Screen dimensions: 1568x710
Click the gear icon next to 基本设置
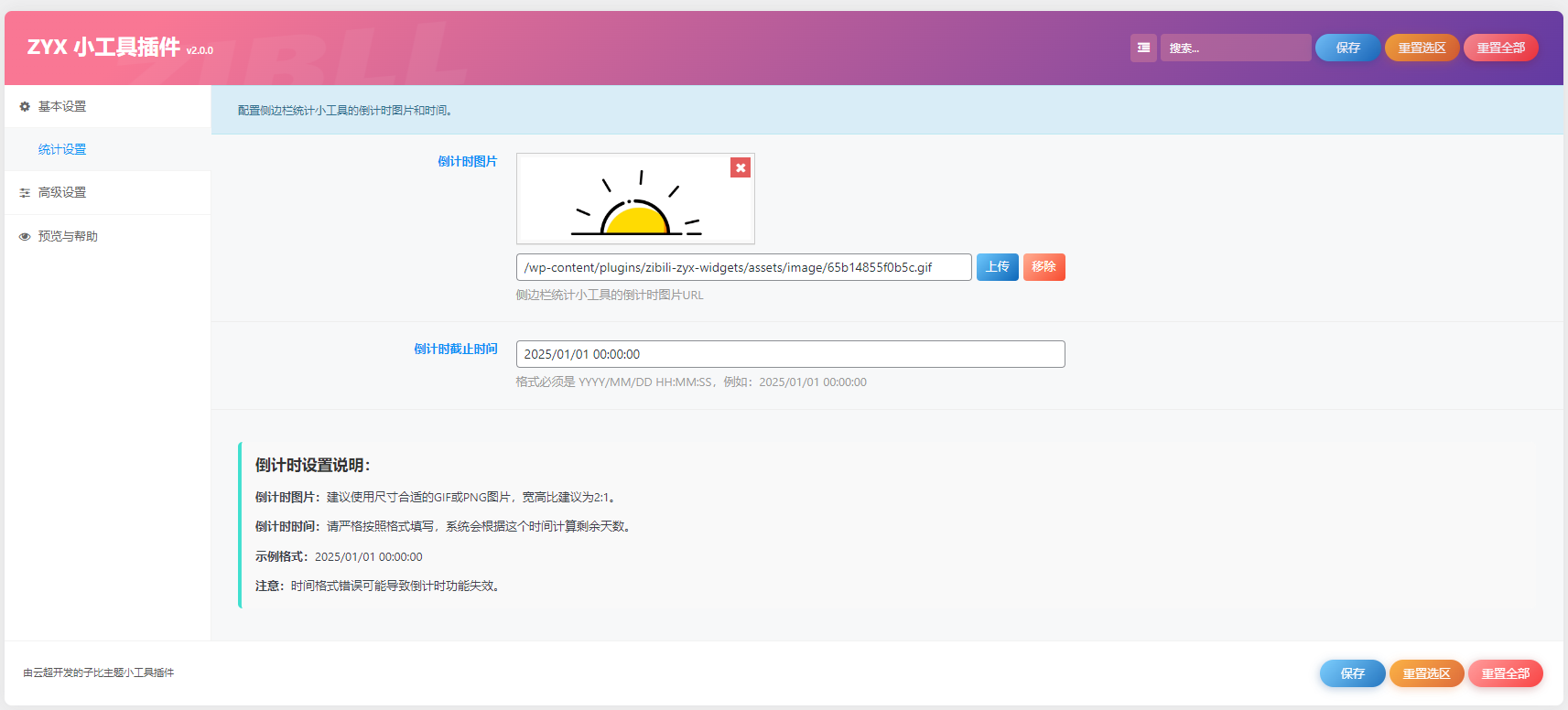[x=25, y=107]
